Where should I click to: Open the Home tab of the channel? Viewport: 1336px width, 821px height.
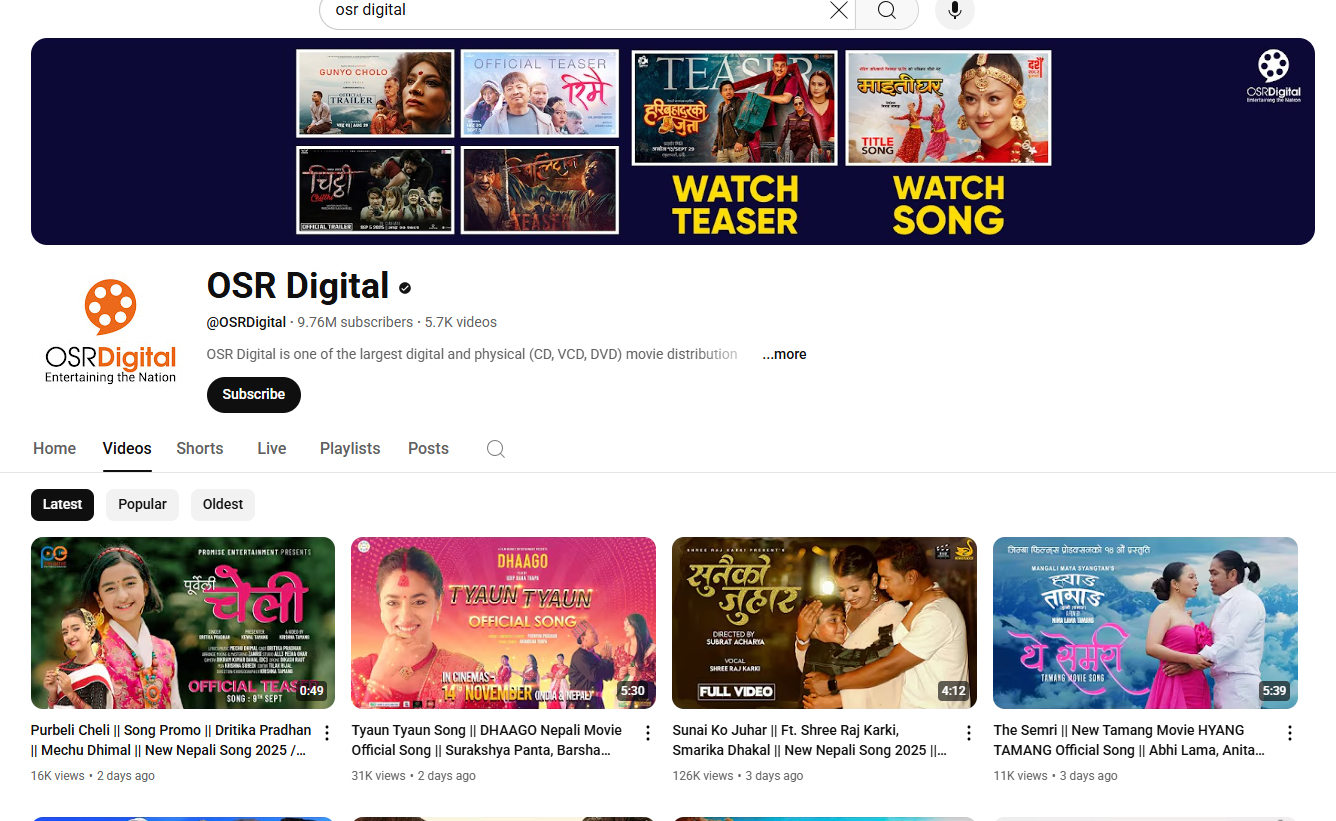coord(54,449)
